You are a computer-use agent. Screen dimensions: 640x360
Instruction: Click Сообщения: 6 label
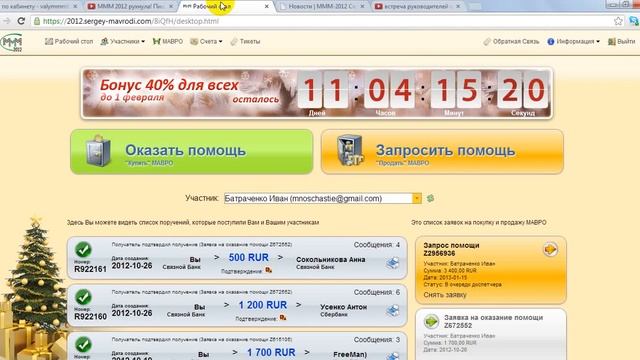[x=377, y=292]
